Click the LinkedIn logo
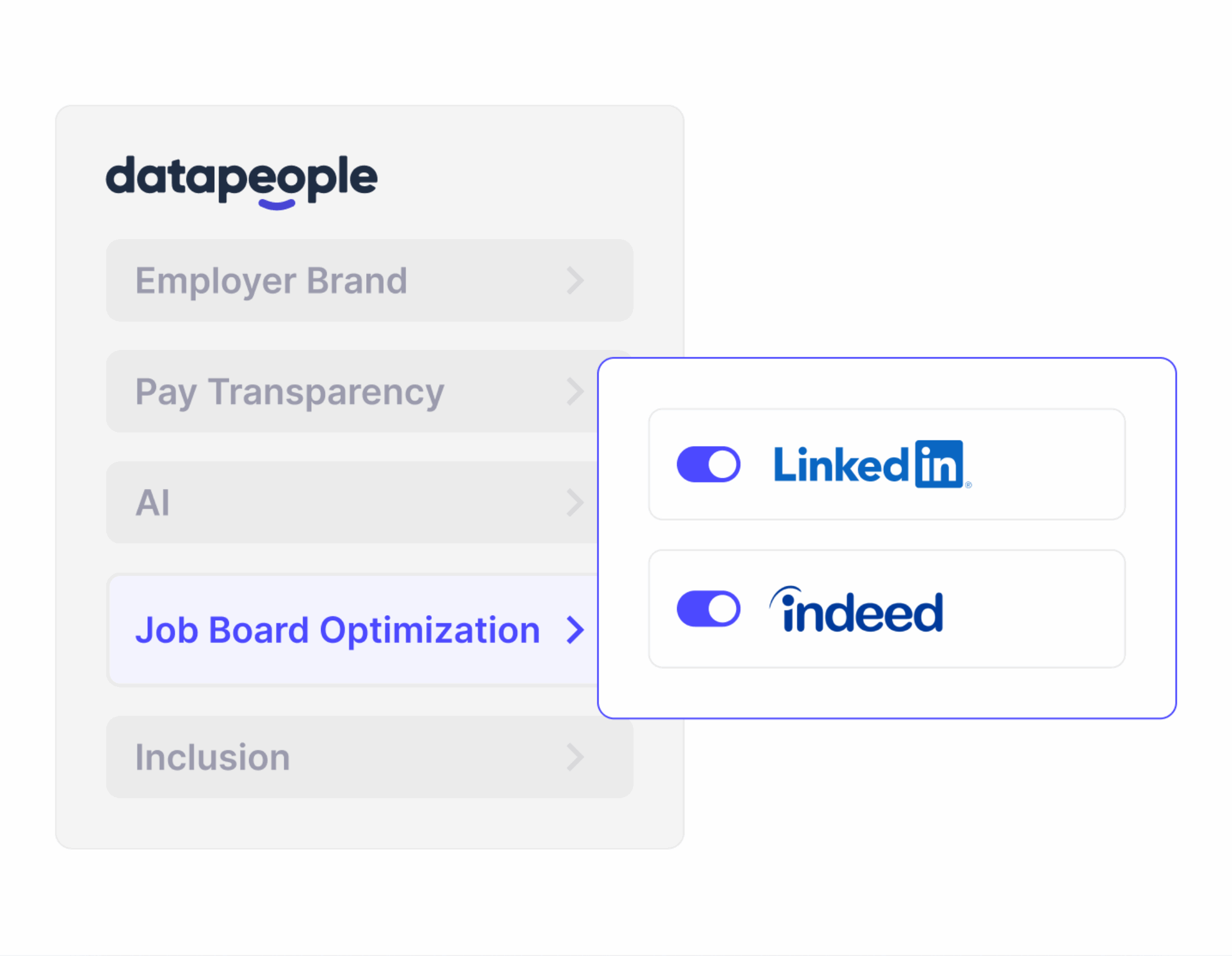This screenshot has width=1232, height=956. (870, 464)
